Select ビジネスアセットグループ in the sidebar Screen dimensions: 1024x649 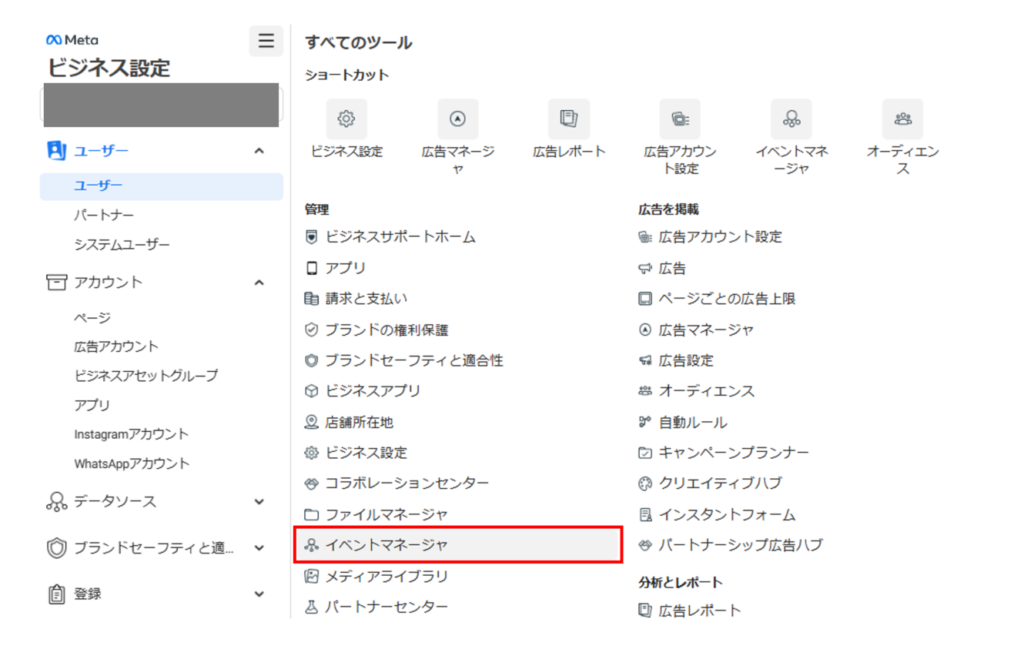pos(146,376)
